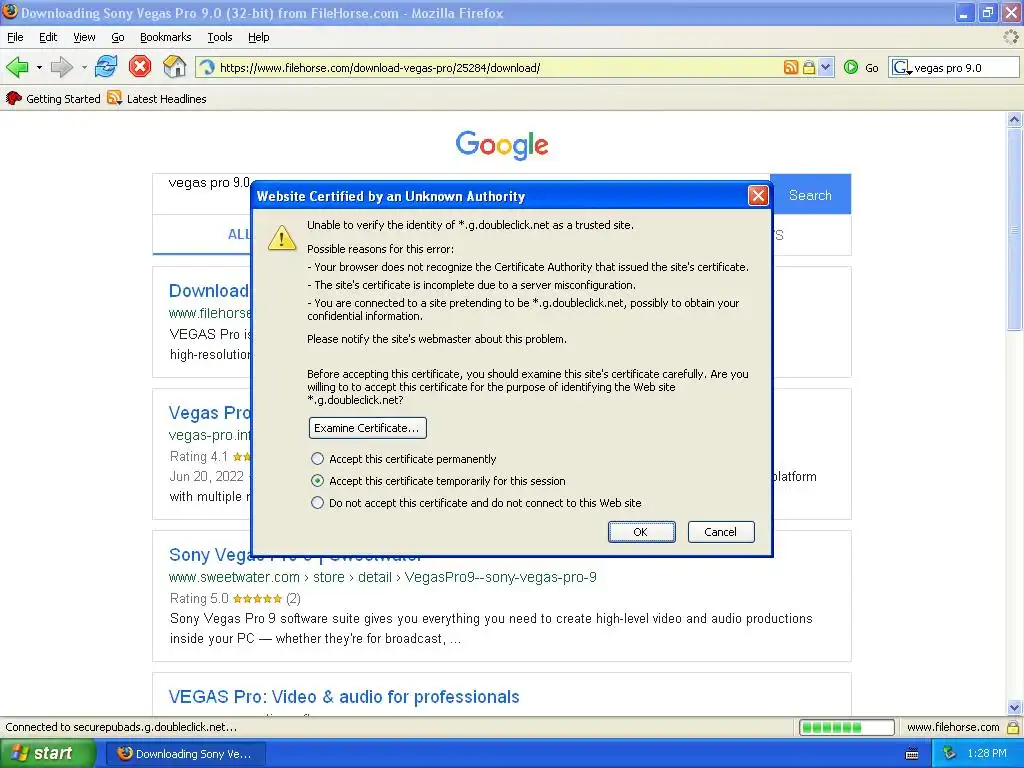Click the blue Search button
The height and width of the screenshot is (768, 1024).
(810, 195)
